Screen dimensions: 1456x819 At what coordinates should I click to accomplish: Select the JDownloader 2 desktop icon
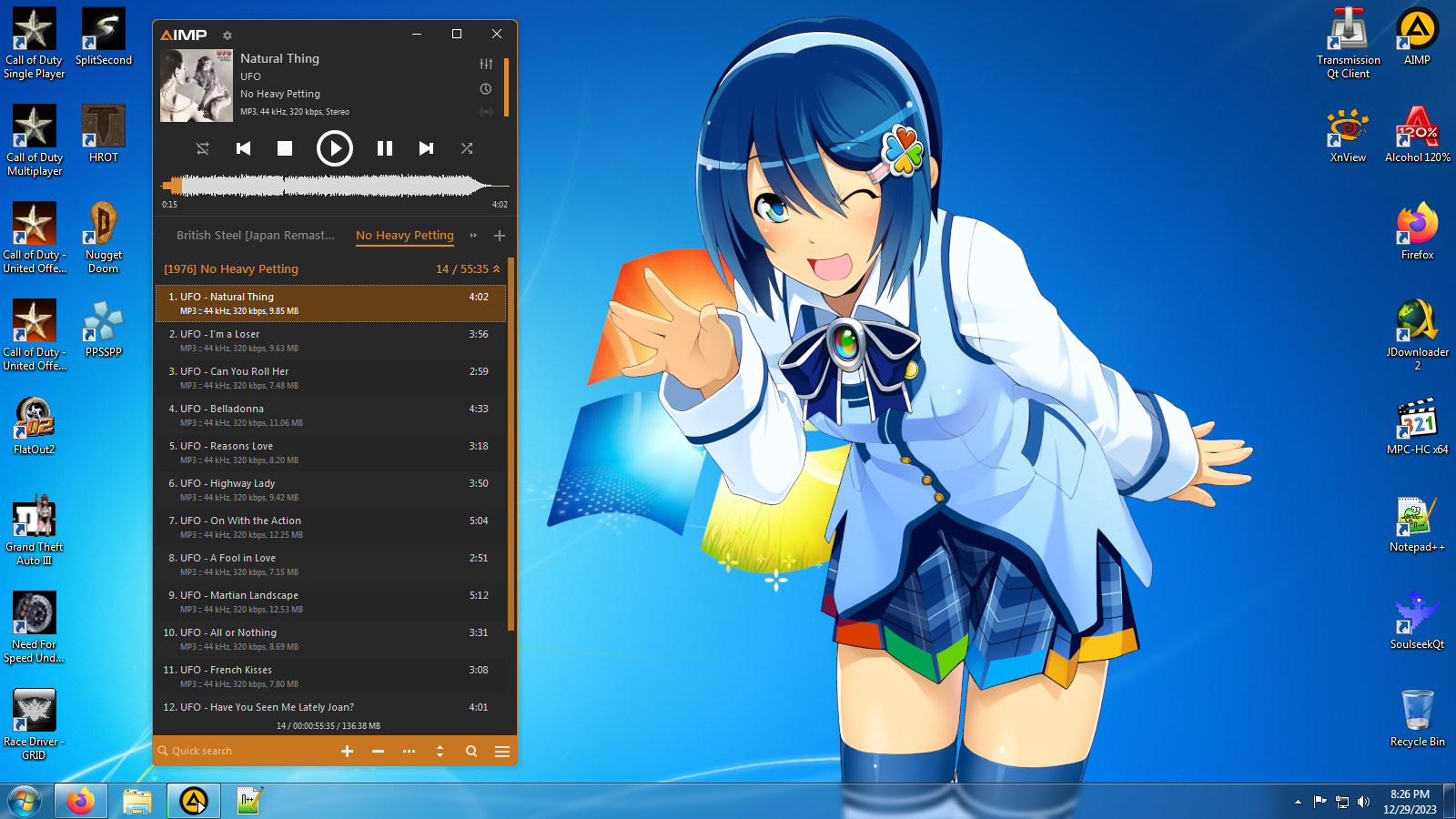coord(1418,335)
